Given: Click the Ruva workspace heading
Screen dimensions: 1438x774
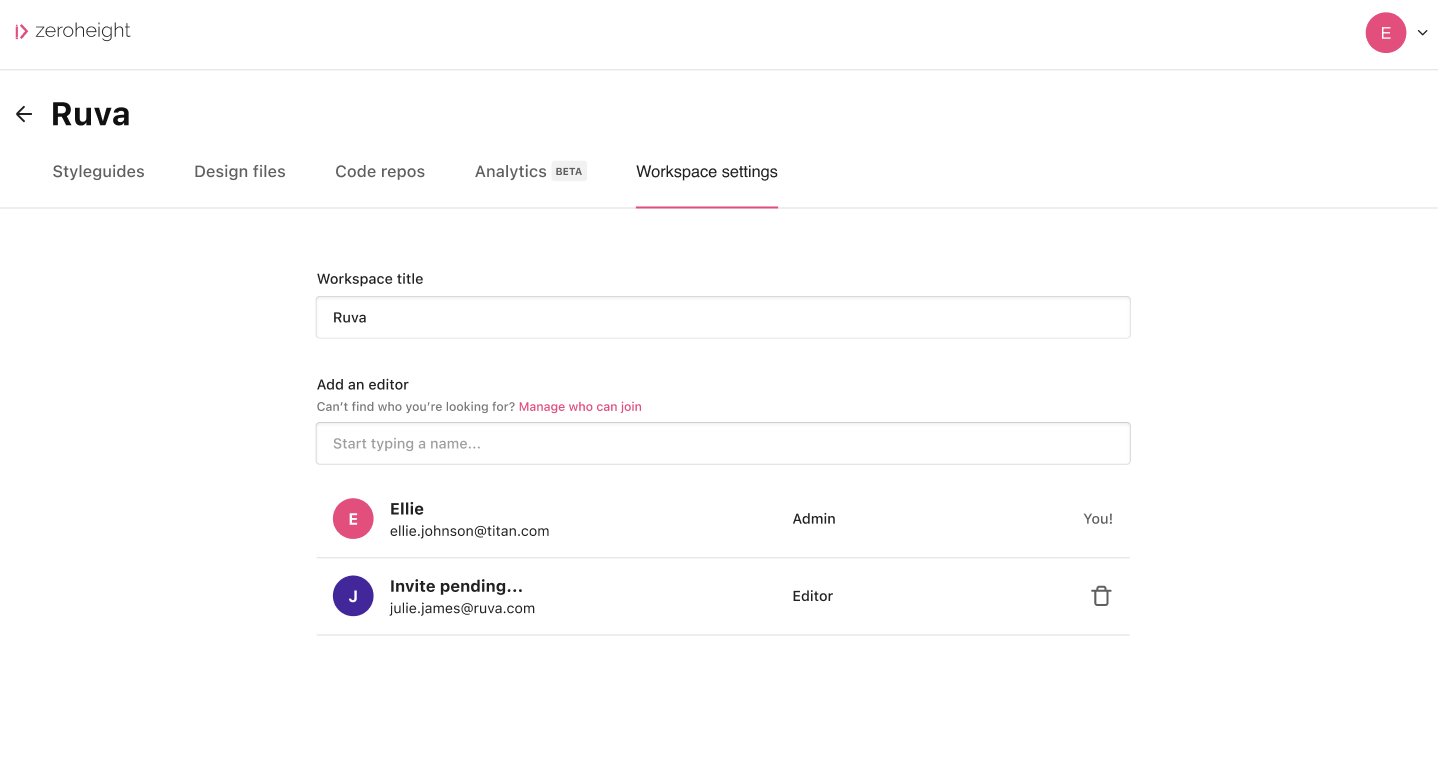Looking at the screenshot, I should point(91,114).
